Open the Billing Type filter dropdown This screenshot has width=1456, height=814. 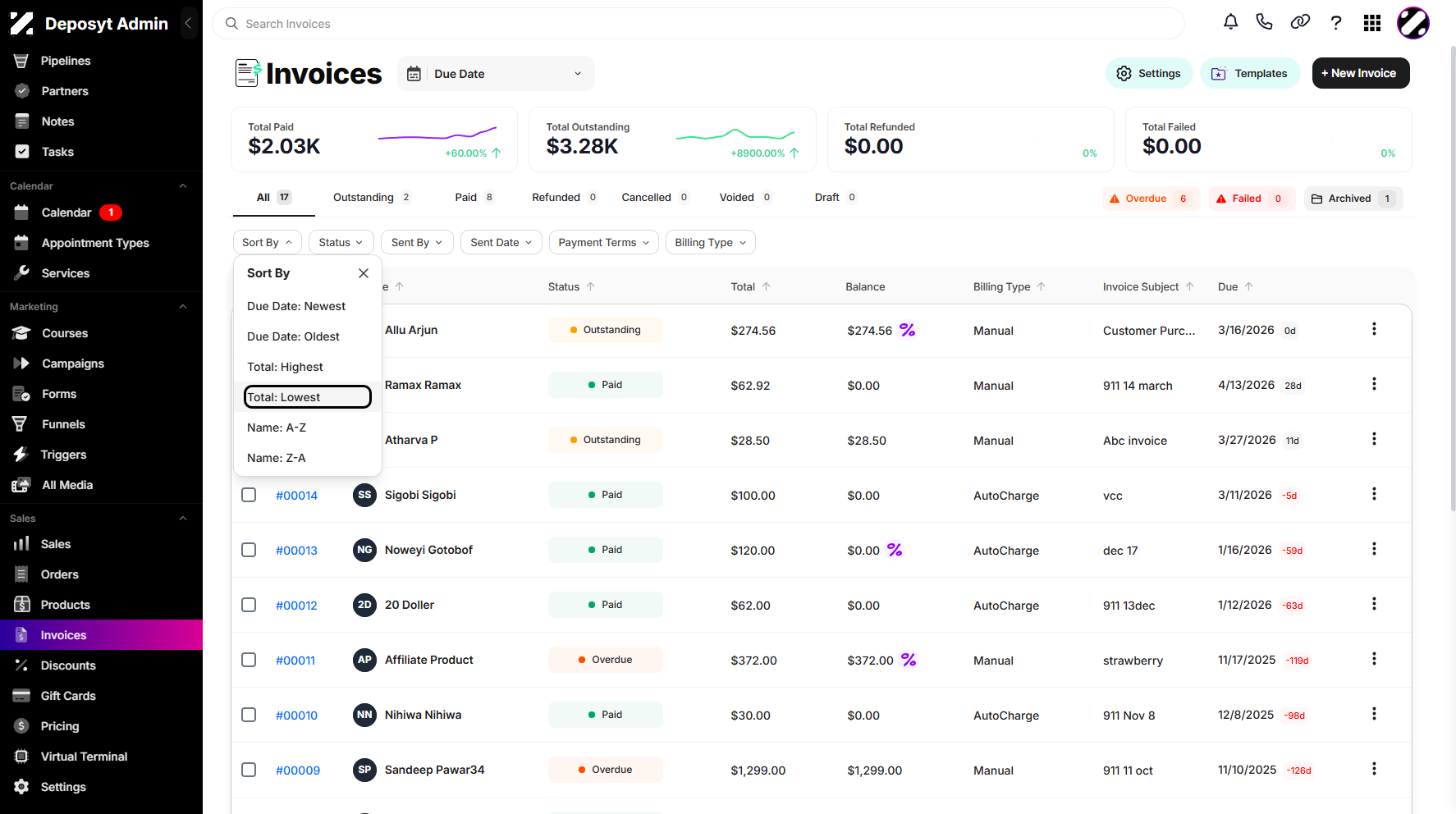pyautogui.click(x=710, y=242)
